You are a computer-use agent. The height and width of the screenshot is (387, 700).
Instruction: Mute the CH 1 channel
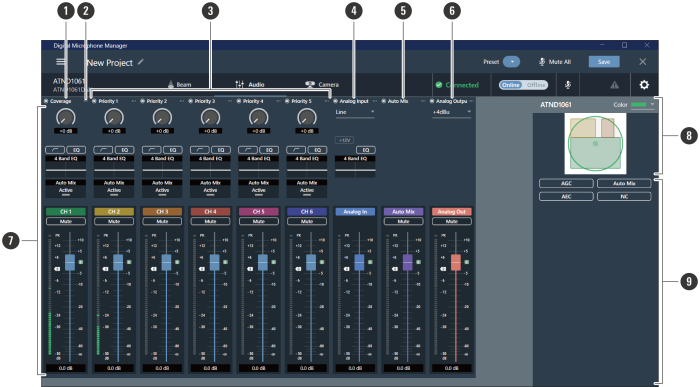[x=66, y=221]
